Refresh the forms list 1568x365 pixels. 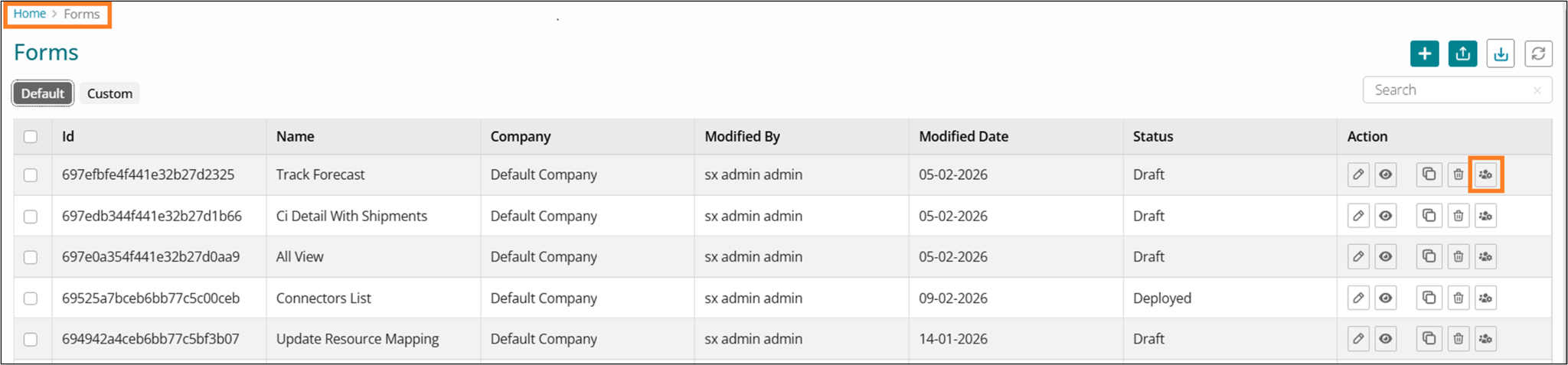click(x=1538, y=54)
